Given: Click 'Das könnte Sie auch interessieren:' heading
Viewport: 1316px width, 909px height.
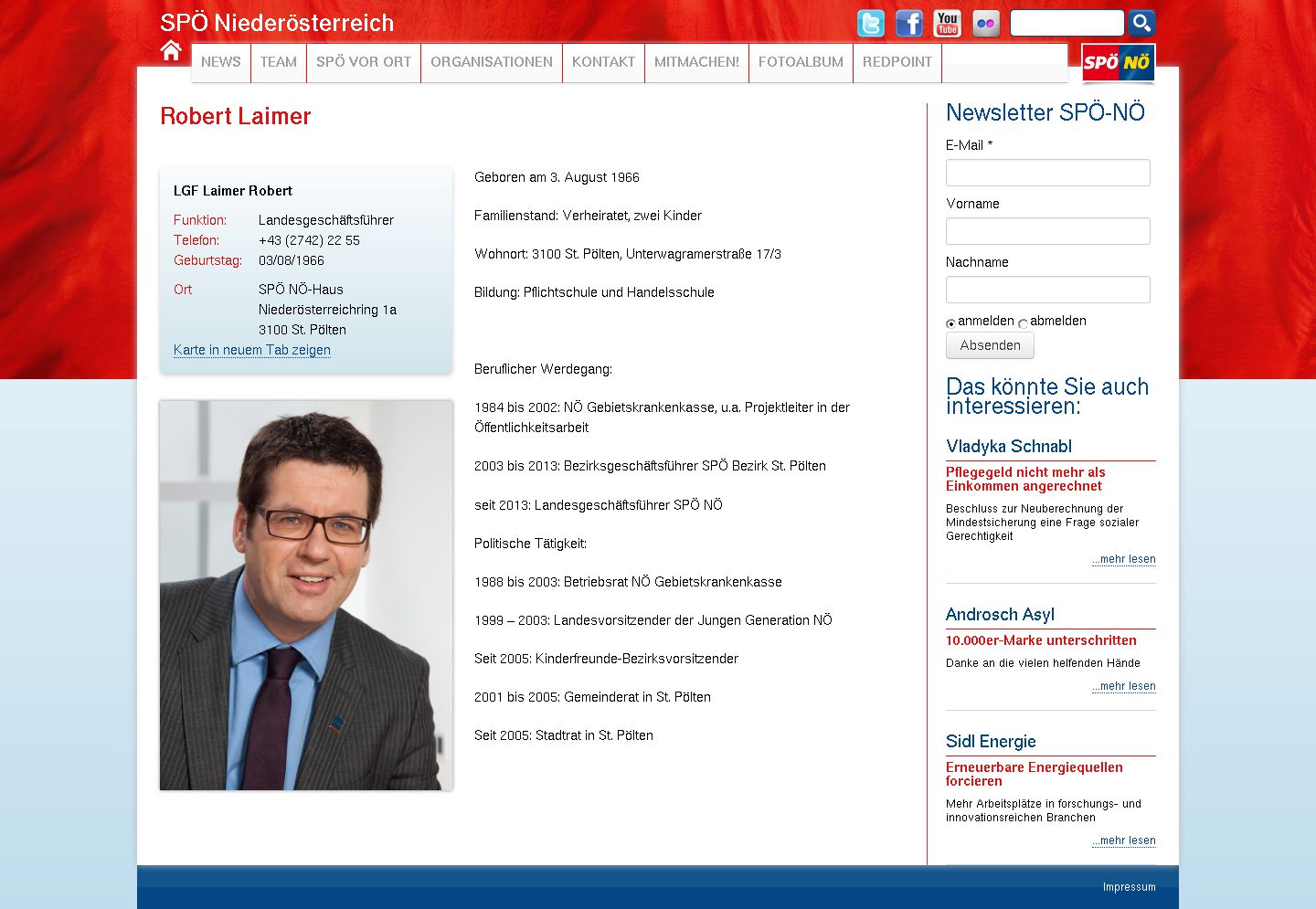Looking at the screenshot, I should coord(1047,396).
